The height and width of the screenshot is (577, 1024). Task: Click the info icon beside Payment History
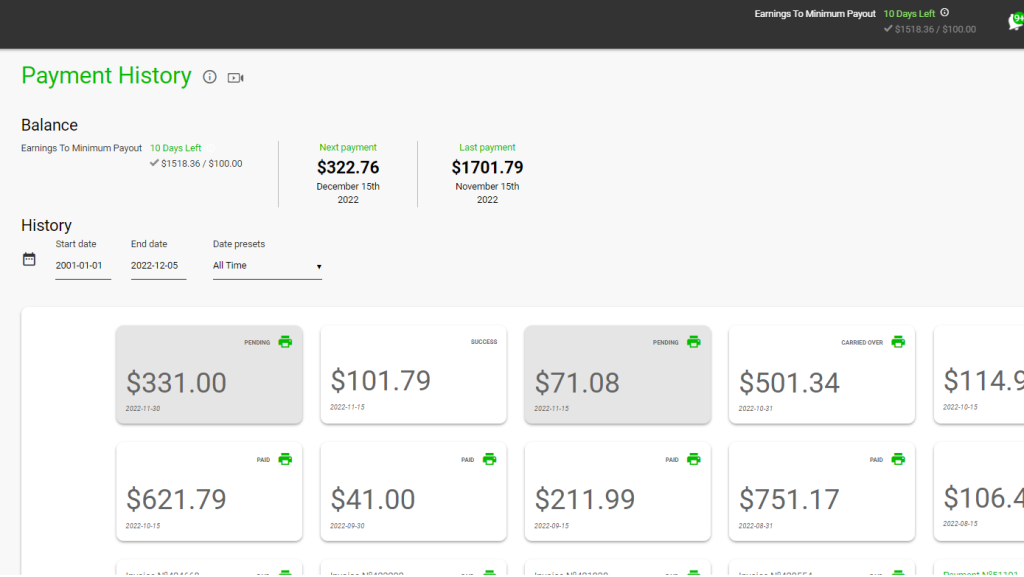(210, 77)
